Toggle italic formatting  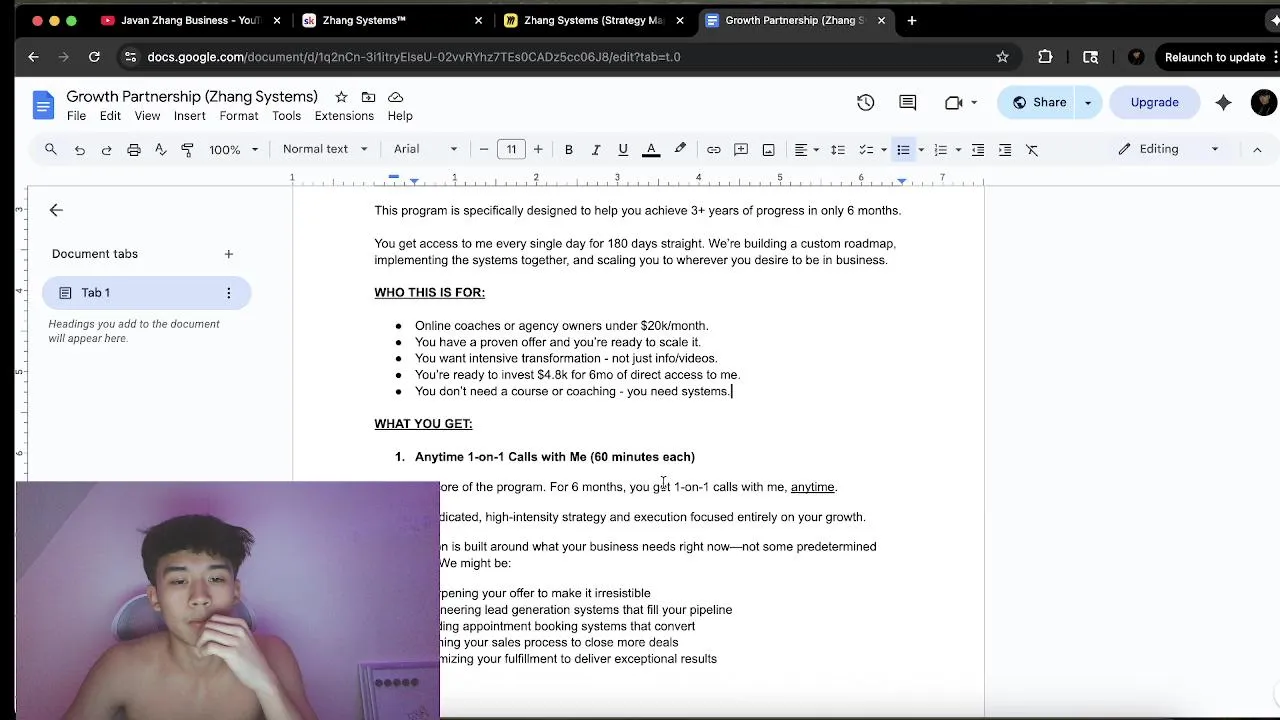click(596, 149)
